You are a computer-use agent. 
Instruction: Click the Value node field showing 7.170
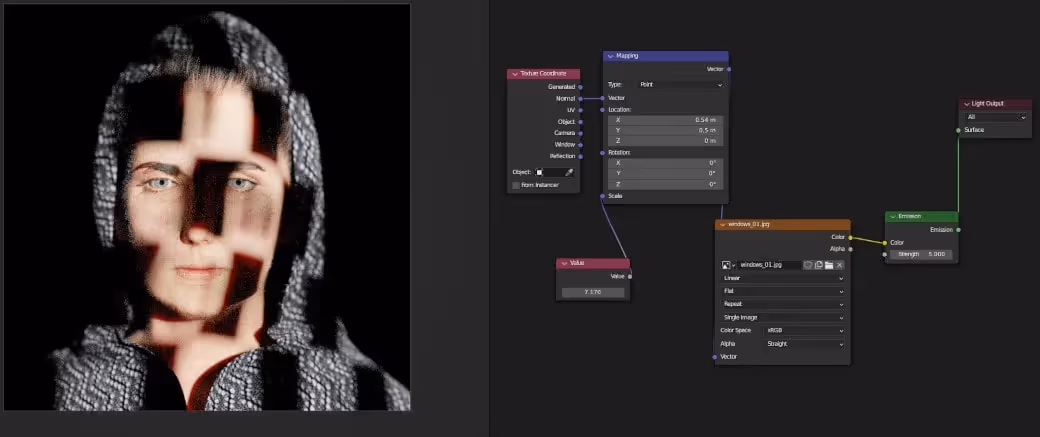click(593, 292)
